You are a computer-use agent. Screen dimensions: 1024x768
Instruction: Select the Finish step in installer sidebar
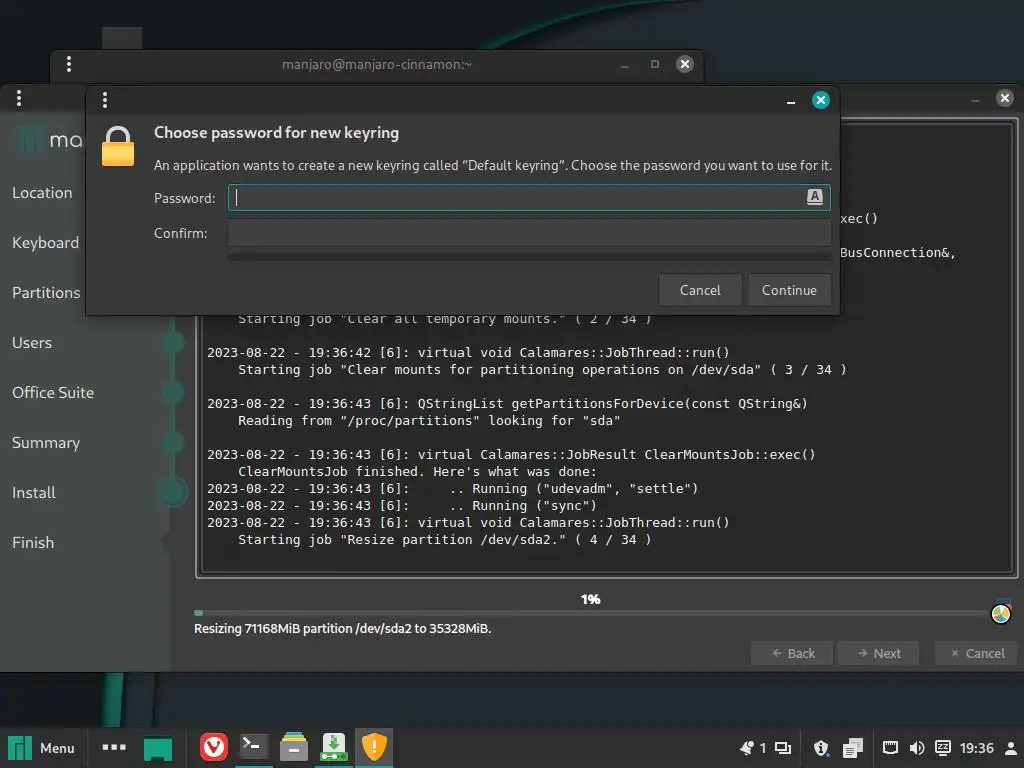pos(33,543)
